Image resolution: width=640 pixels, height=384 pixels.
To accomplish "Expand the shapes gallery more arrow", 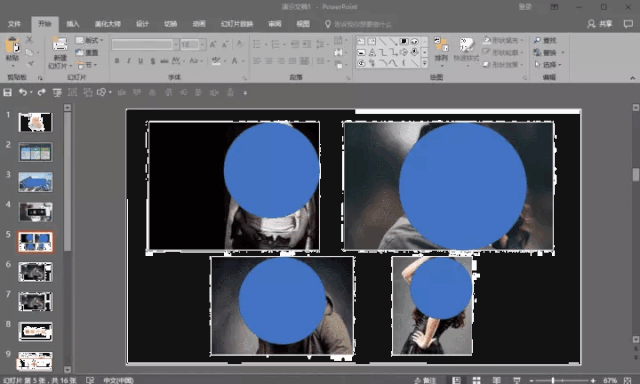I will click(x=424, y=63).
